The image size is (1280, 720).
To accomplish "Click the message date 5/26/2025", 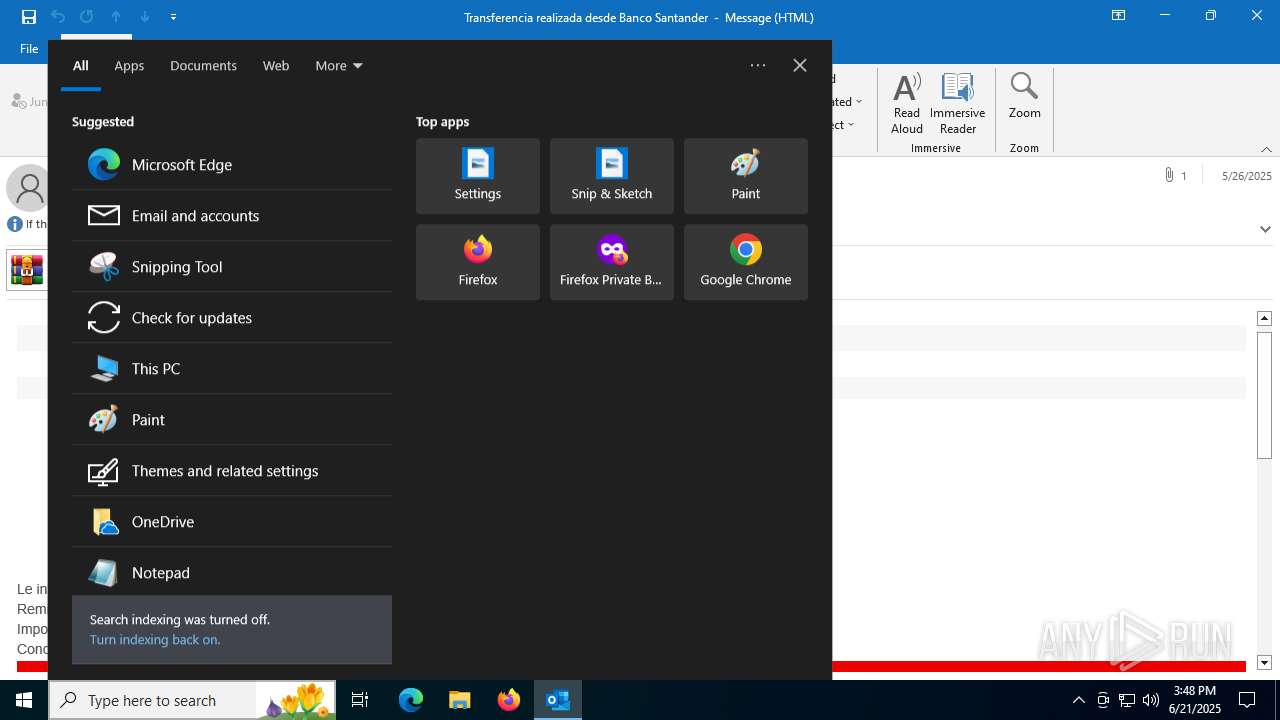I will pyautogui.click(x=1247, y=176).
